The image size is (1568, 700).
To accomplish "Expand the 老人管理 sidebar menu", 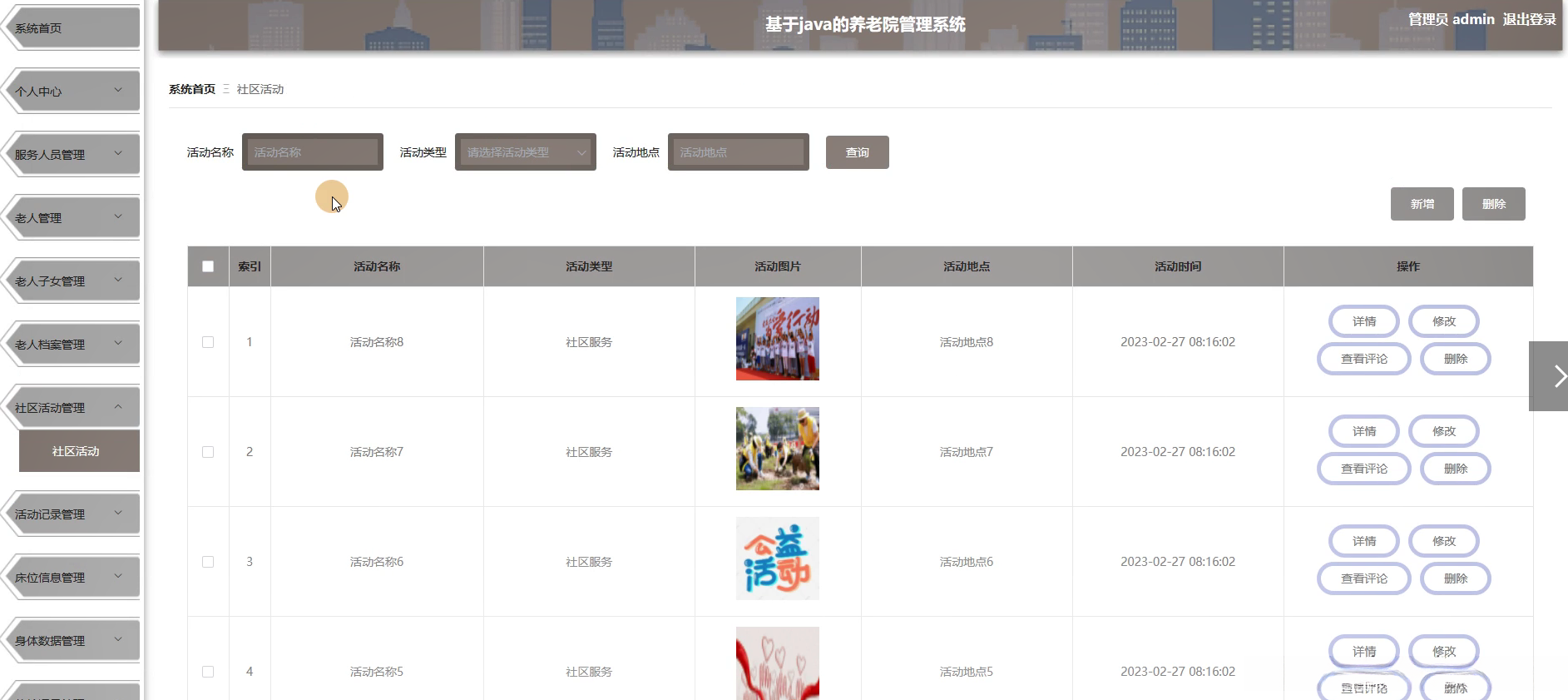I will (x=72, y=218).
